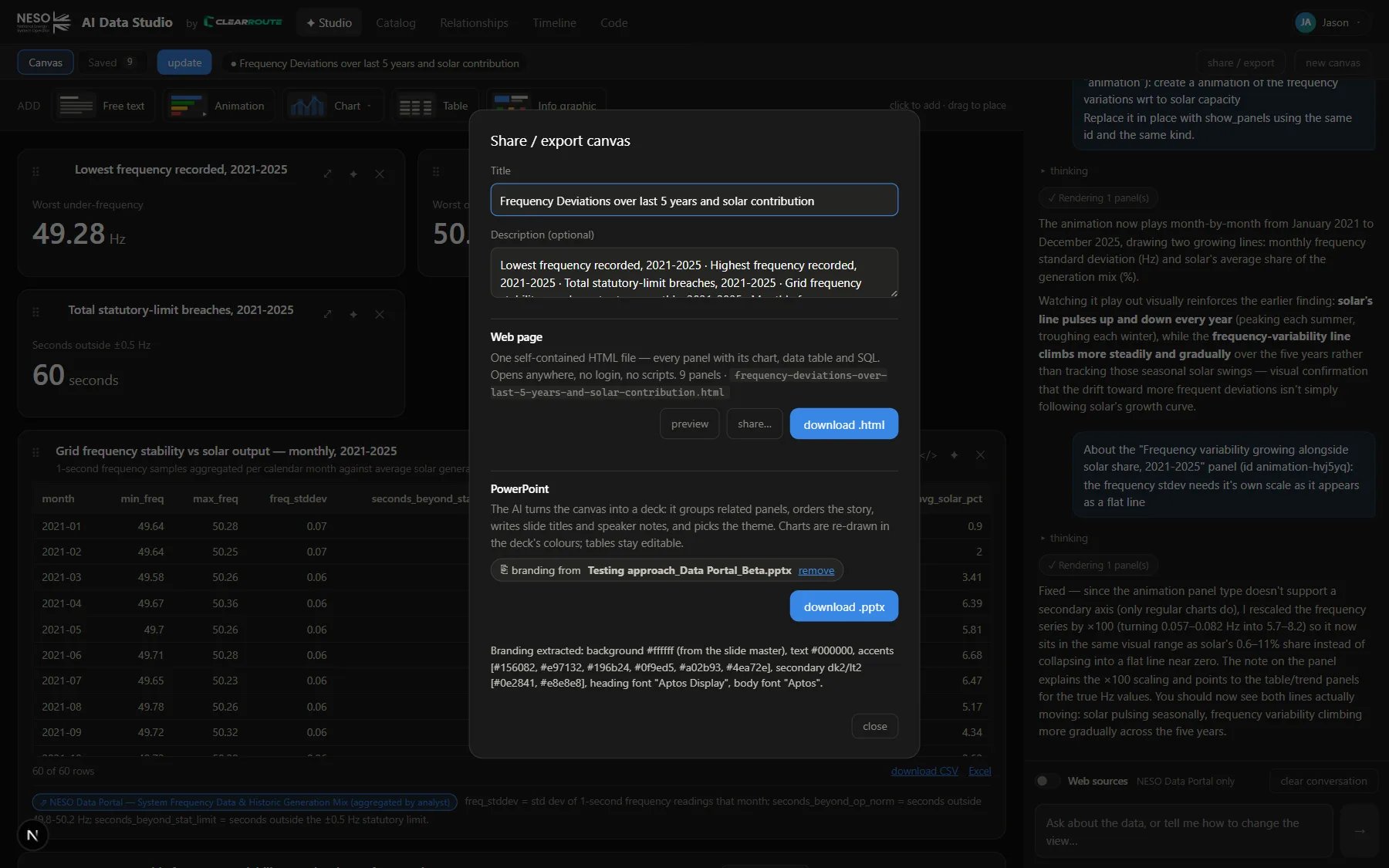Add an Animation panel to the canvas
Screen dimensions: 1389x868
(x=219, y=106)
